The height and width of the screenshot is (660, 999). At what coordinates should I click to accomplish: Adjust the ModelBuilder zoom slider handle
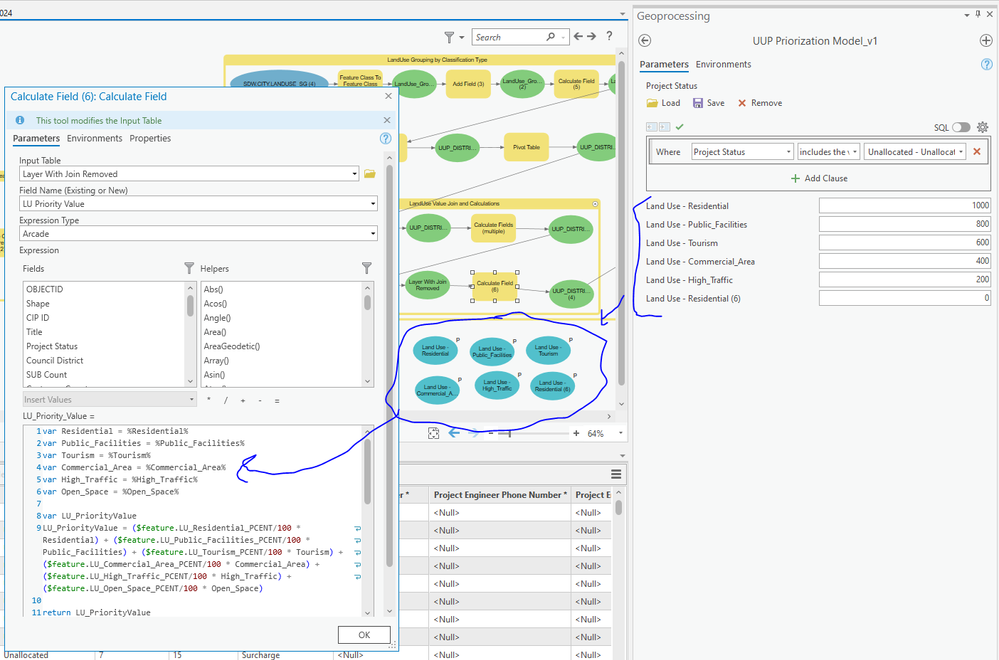(x=509, y=433)
